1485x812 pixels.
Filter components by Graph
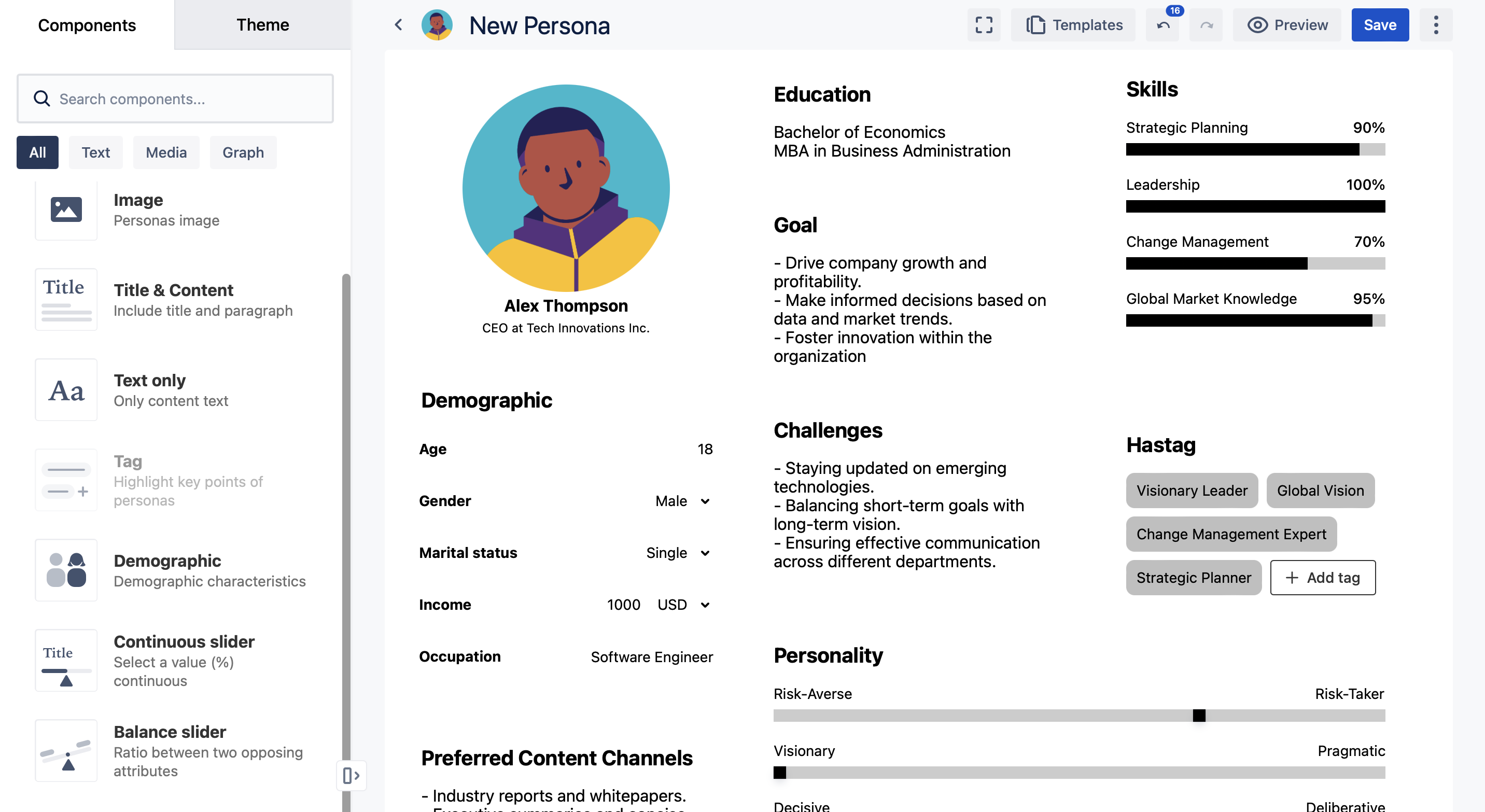pos(243,152)
